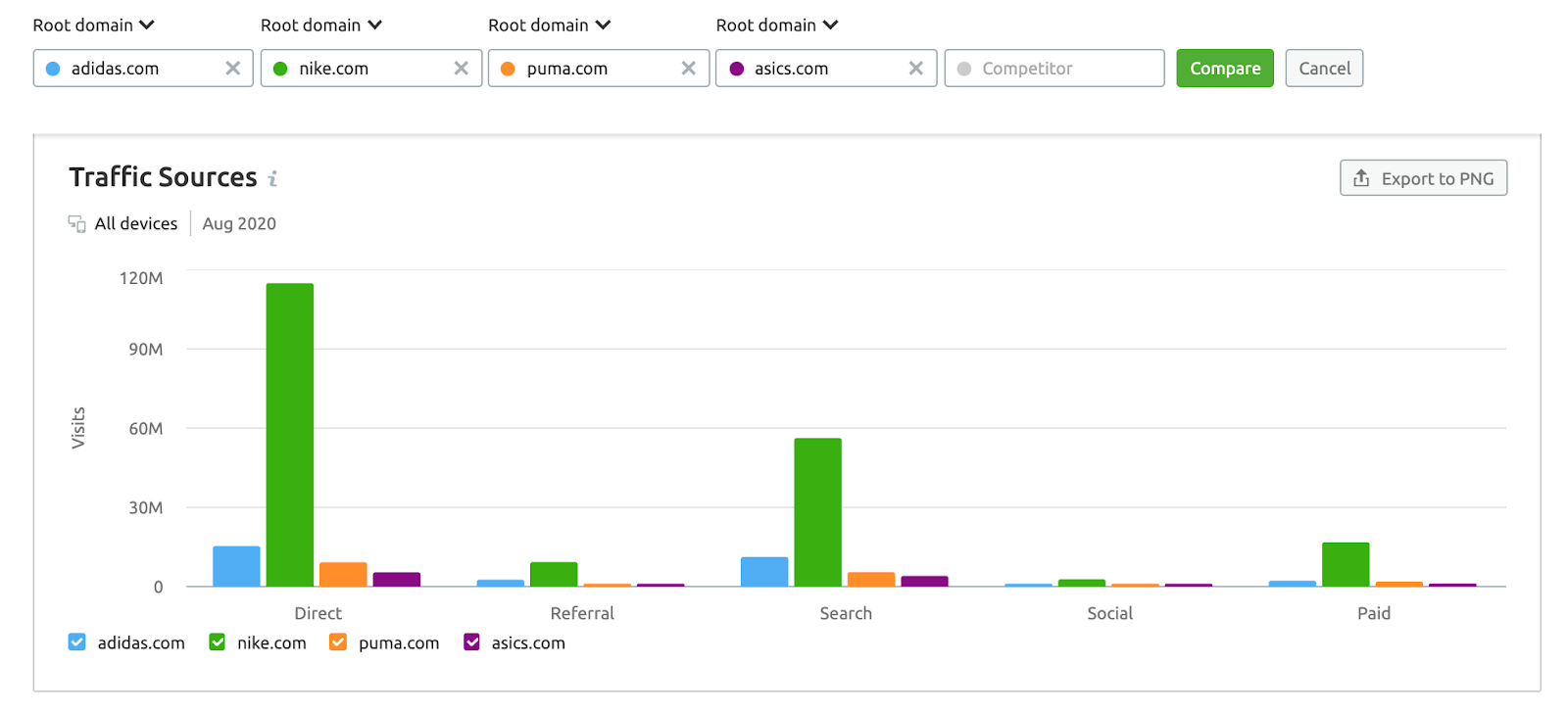1568x713 pixels.
Task: Remove asics.com with its X icon
Action: click(915, 69)
